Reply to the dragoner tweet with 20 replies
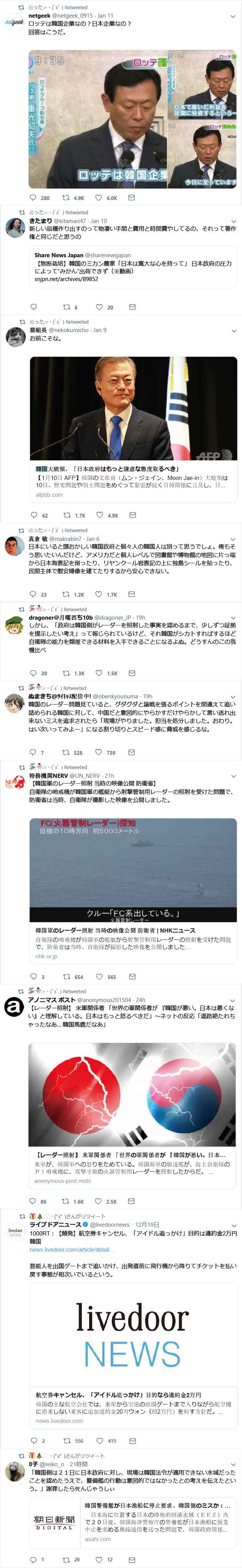 (33, 673)
